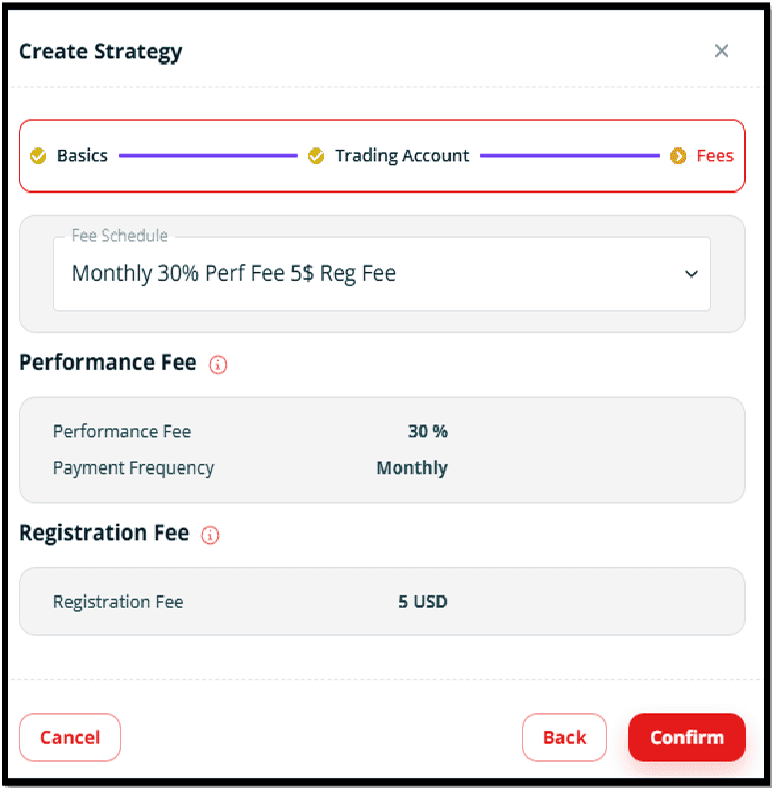Click the 30 % performance fee value
Viewport: 772px width, 788px height.
[428, 431]
